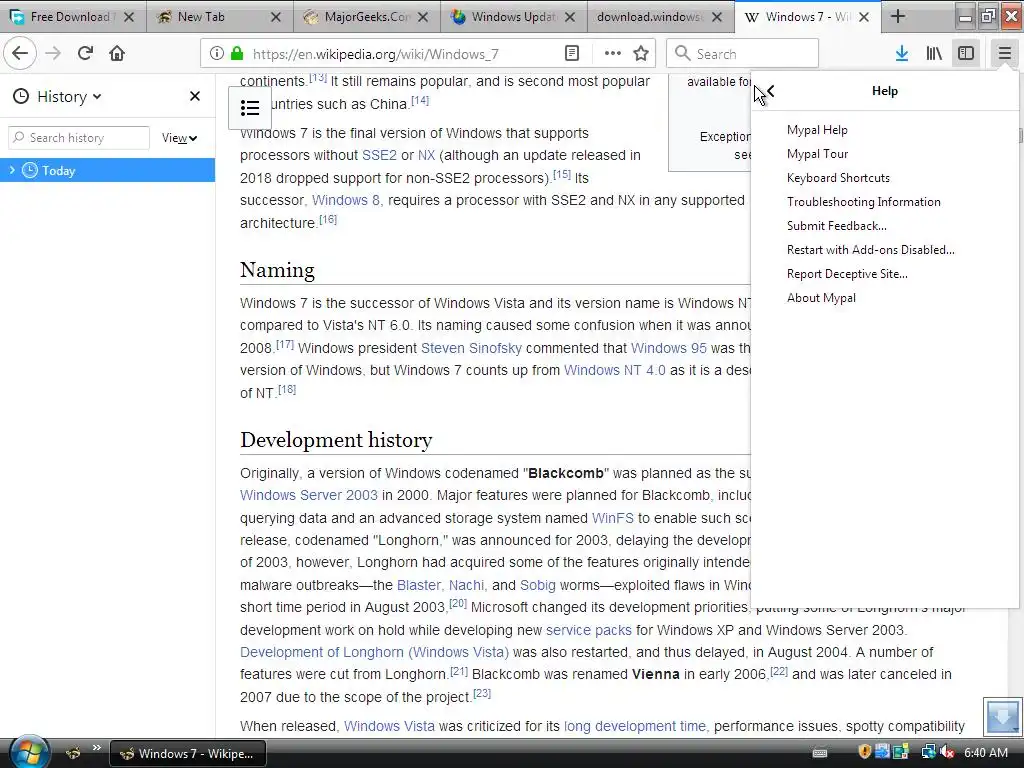Follow the Blaster worm link
The image size is (1024, 768).
point(420,585)
